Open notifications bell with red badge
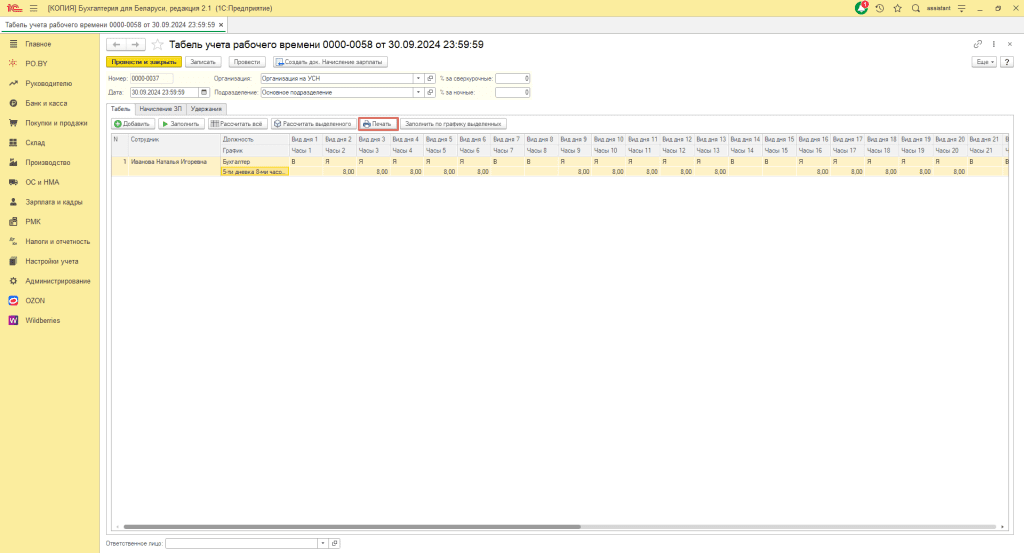1024x553 pixels. click(x=861, y=8)
